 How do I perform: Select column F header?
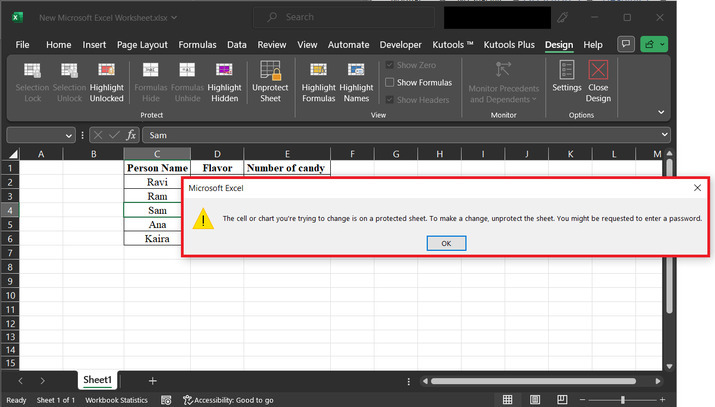pos(352,154)
